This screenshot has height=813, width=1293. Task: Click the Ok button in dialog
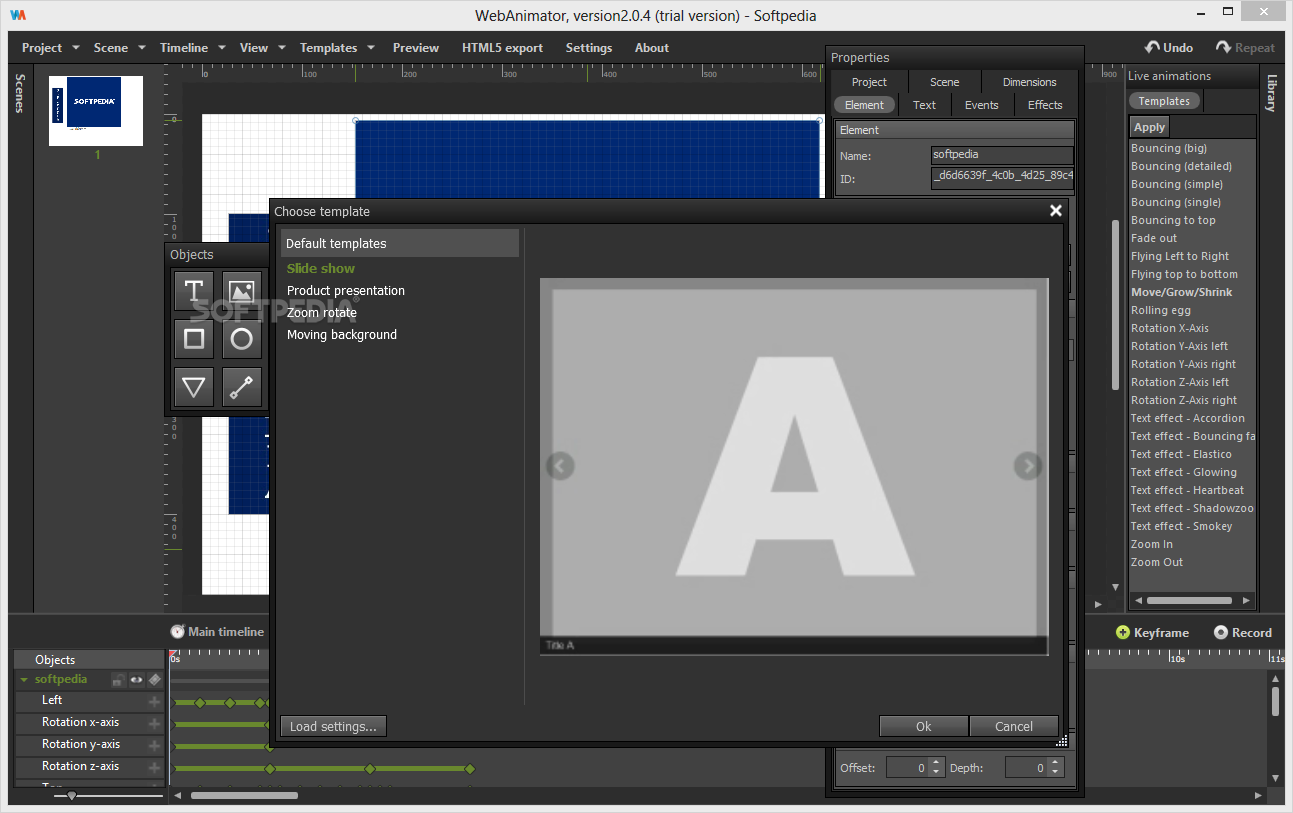tap(924, 727)
